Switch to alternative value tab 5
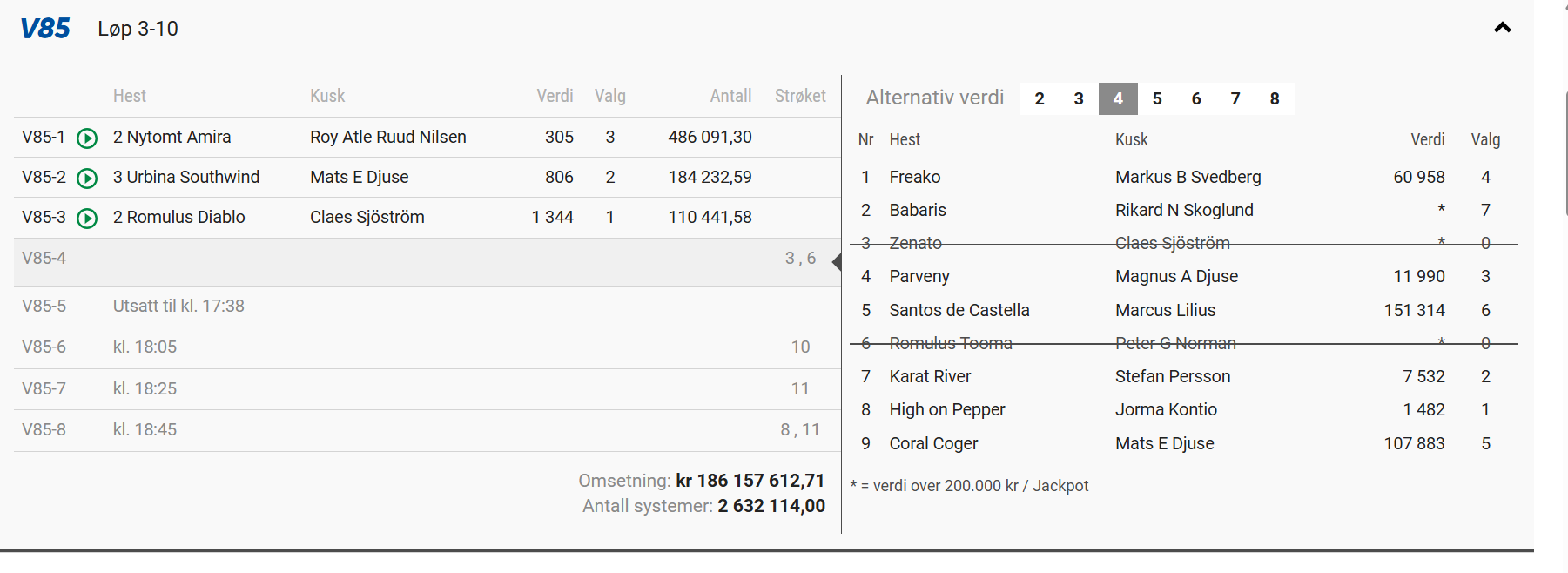The image size is (1568, 573). (1157, 99)
